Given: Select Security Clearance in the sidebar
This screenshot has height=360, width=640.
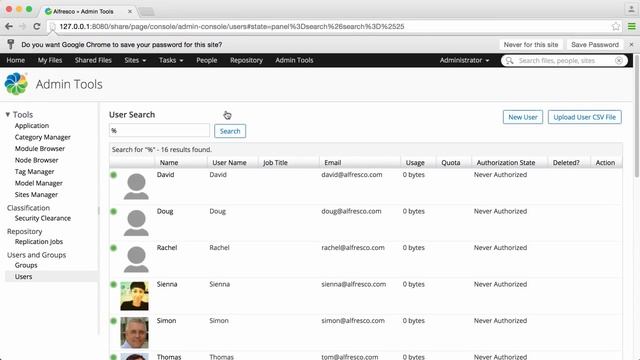Looking at the screenshot, I should (x=42, y=218).
